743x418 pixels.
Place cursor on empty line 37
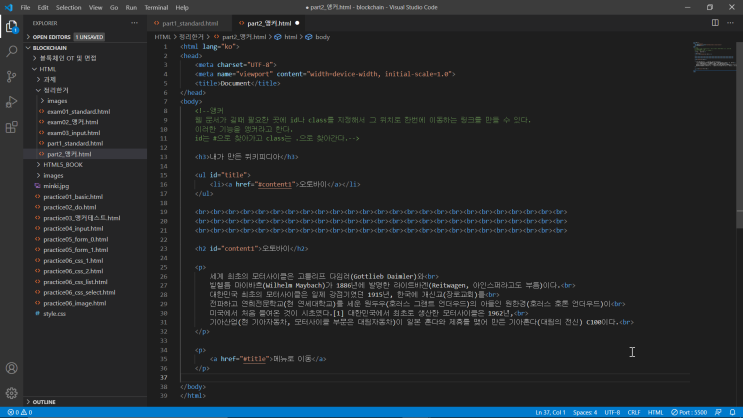coord(434,377)
